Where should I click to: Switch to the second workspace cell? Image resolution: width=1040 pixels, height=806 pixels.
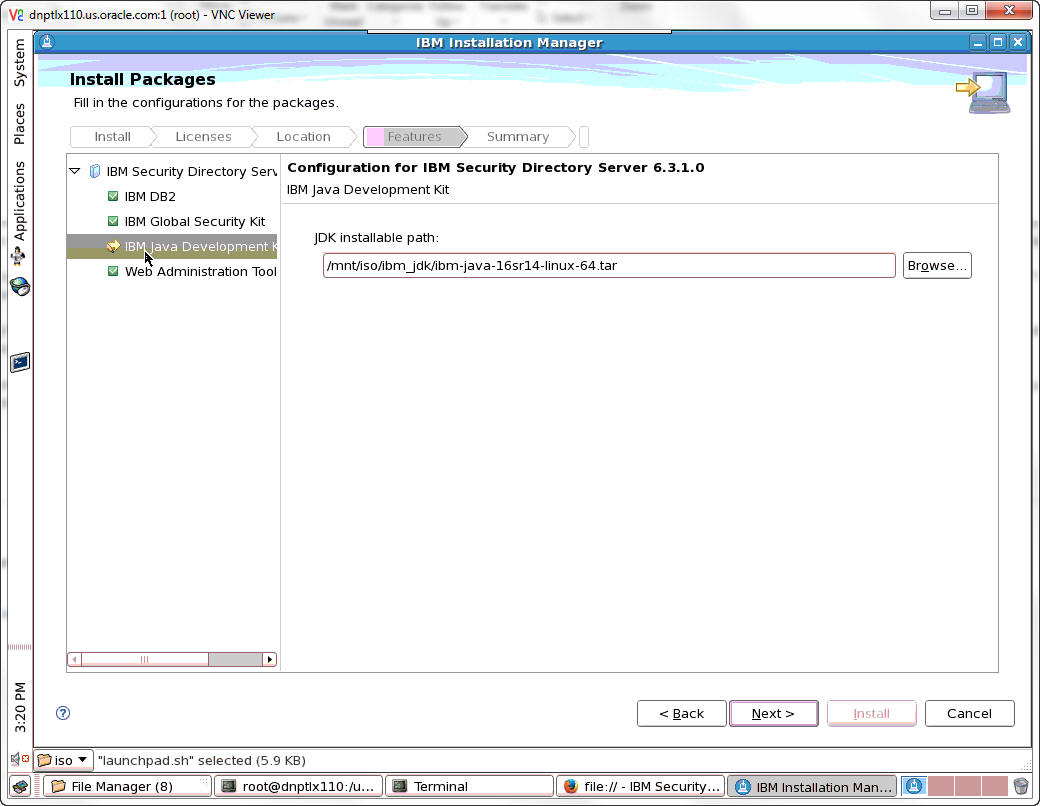coord(941,786)
